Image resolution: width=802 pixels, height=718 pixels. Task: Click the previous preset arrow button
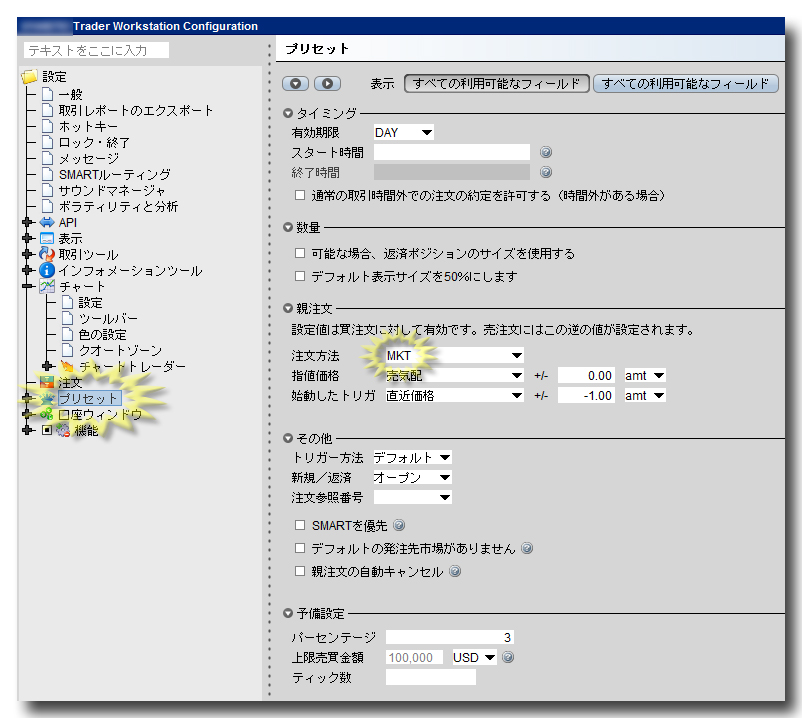(295, 83)
